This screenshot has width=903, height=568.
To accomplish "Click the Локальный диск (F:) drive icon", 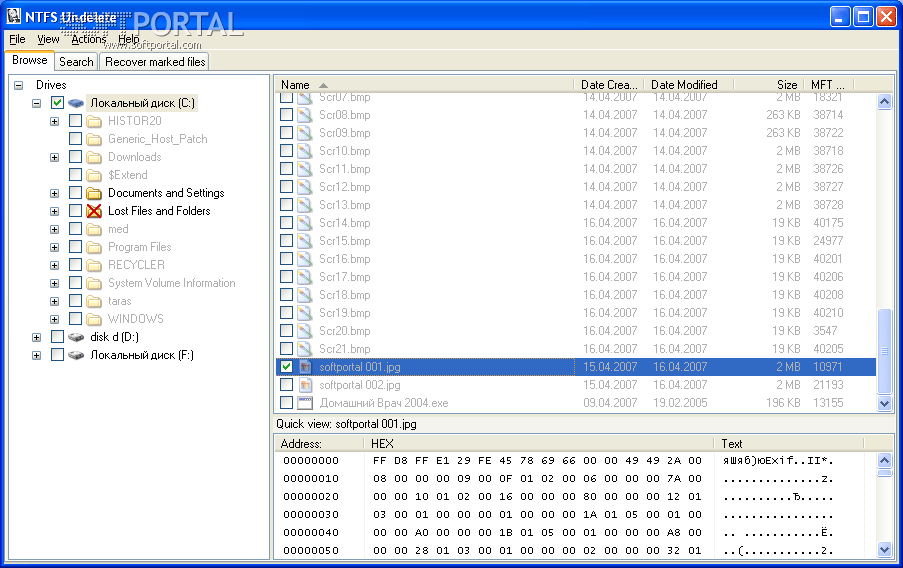I will pos(76,355).
